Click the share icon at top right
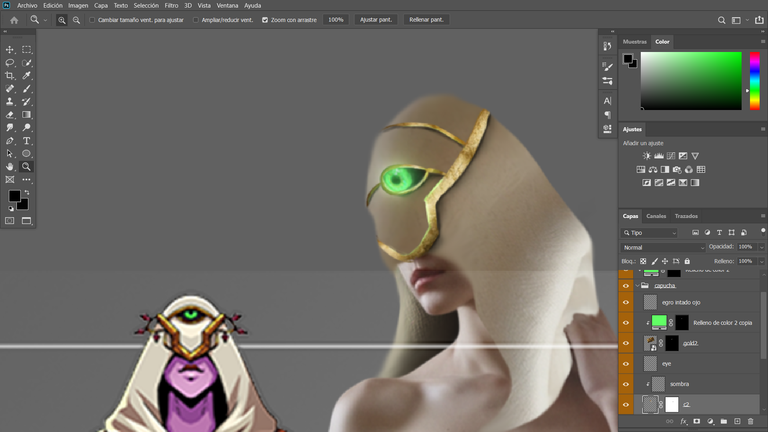This screenshot has height=432, width=768. 759,20
